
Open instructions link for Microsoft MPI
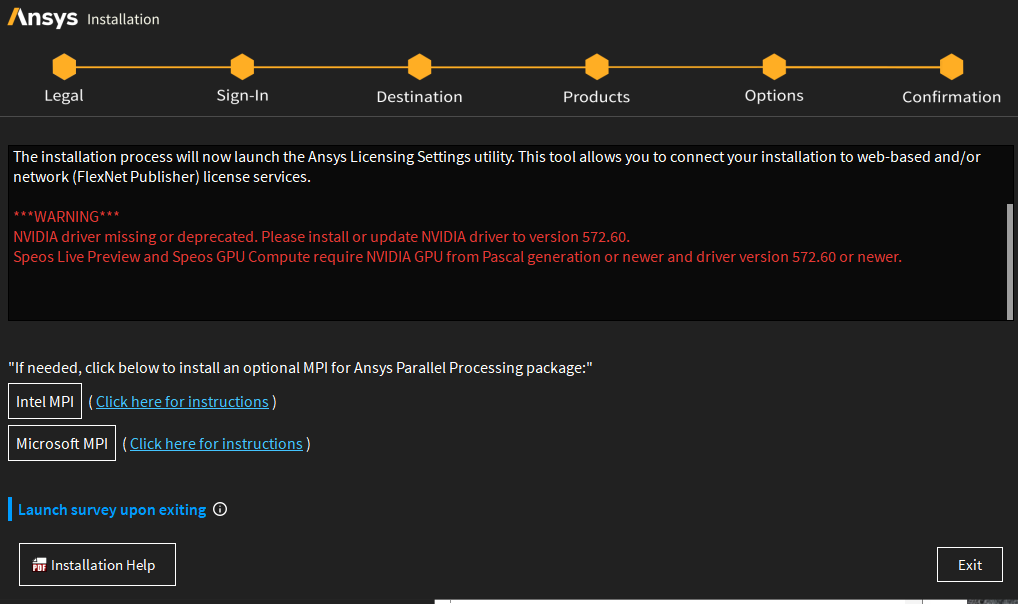(216, 444)
